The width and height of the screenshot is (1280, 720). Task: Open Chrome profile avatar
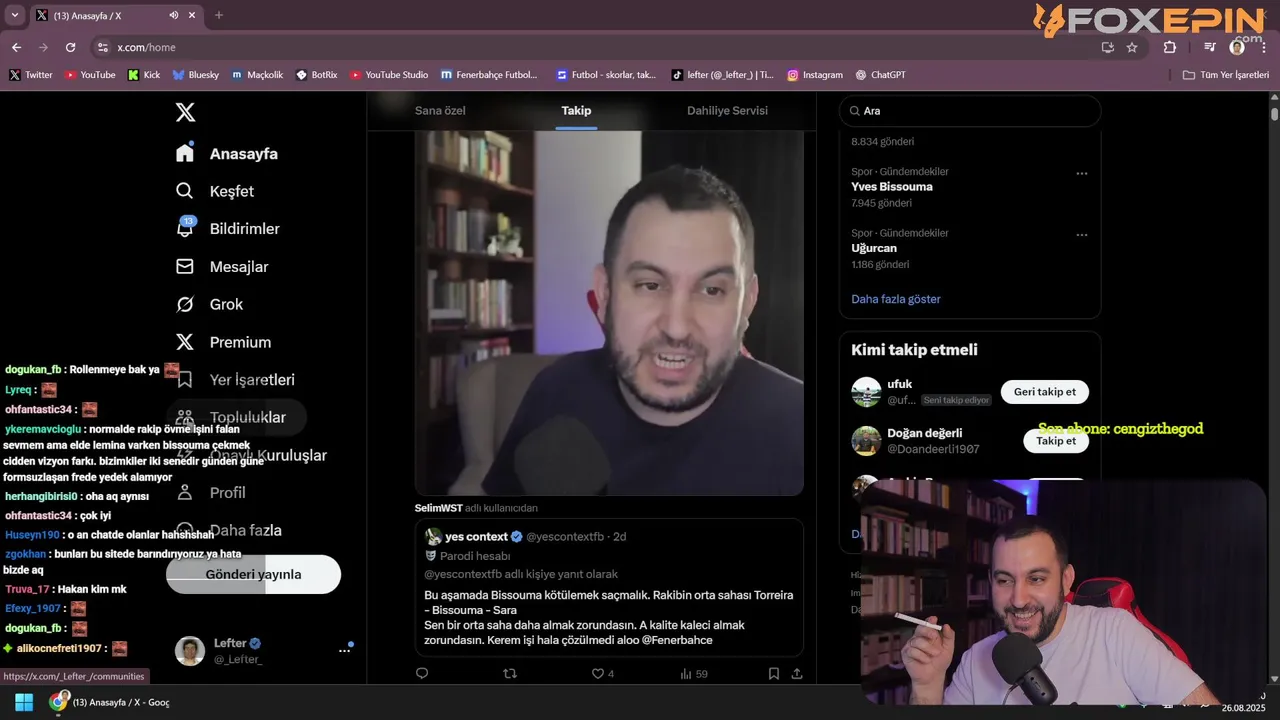1237,47
